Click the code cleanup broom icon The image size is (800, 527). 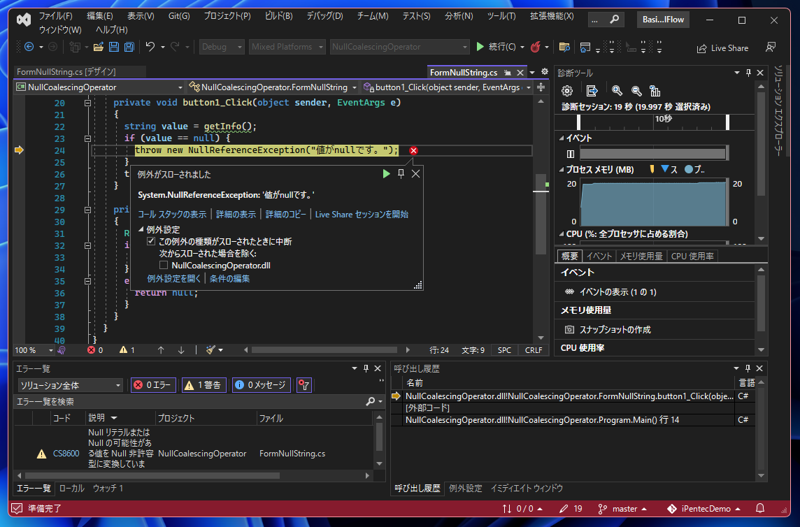[x=210, y=350]
